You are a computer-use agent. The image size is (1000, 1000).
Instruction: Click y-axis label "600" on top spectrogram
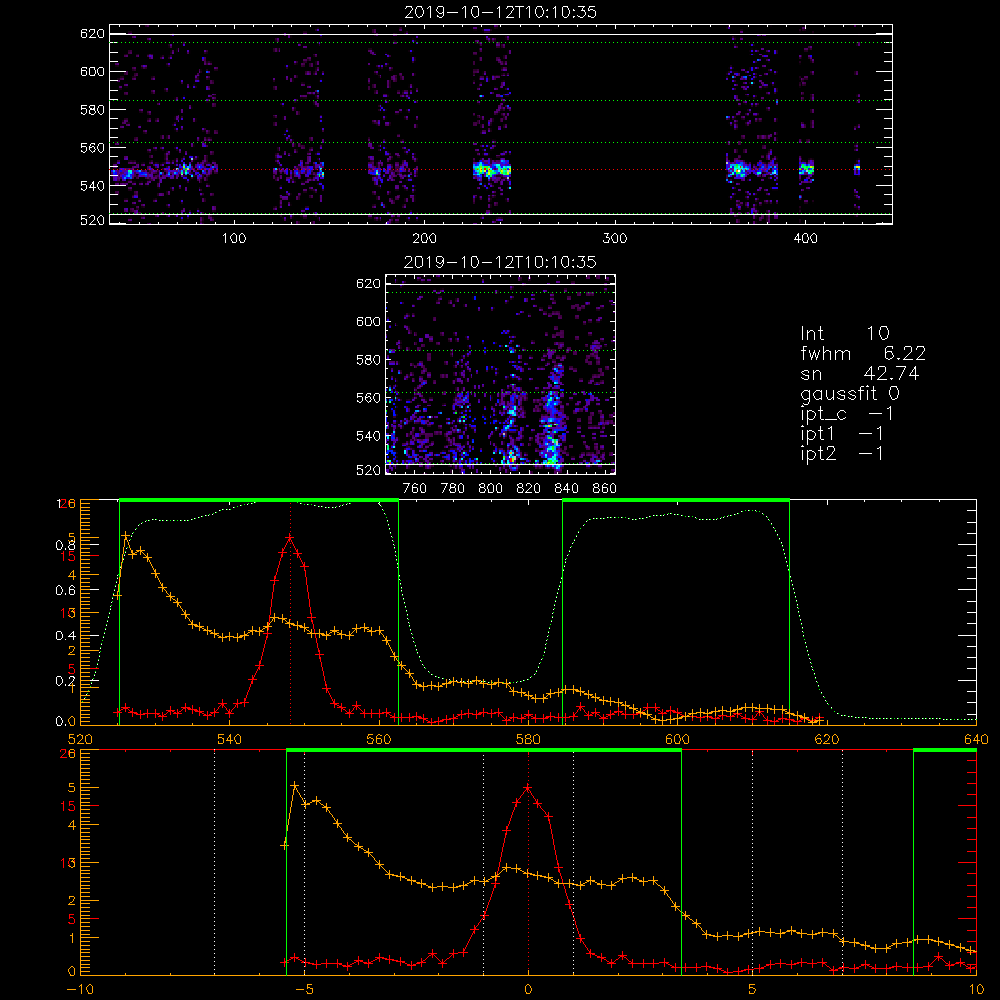(x=92, y=71)
